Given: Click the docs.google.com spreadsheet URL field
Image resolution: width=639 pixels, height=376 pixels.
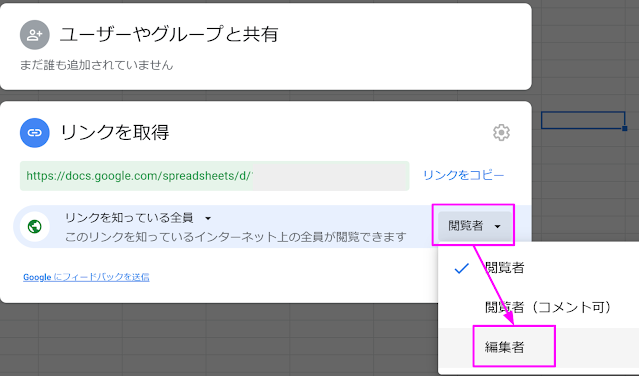Looking at the screenshot, I should [214, 176].
